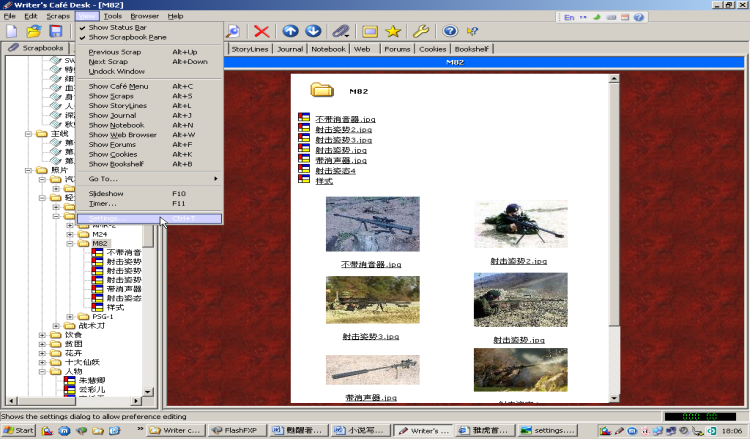Select Show Web Browser entry
This screenshot has width=750, height=439.
(149, 135)
